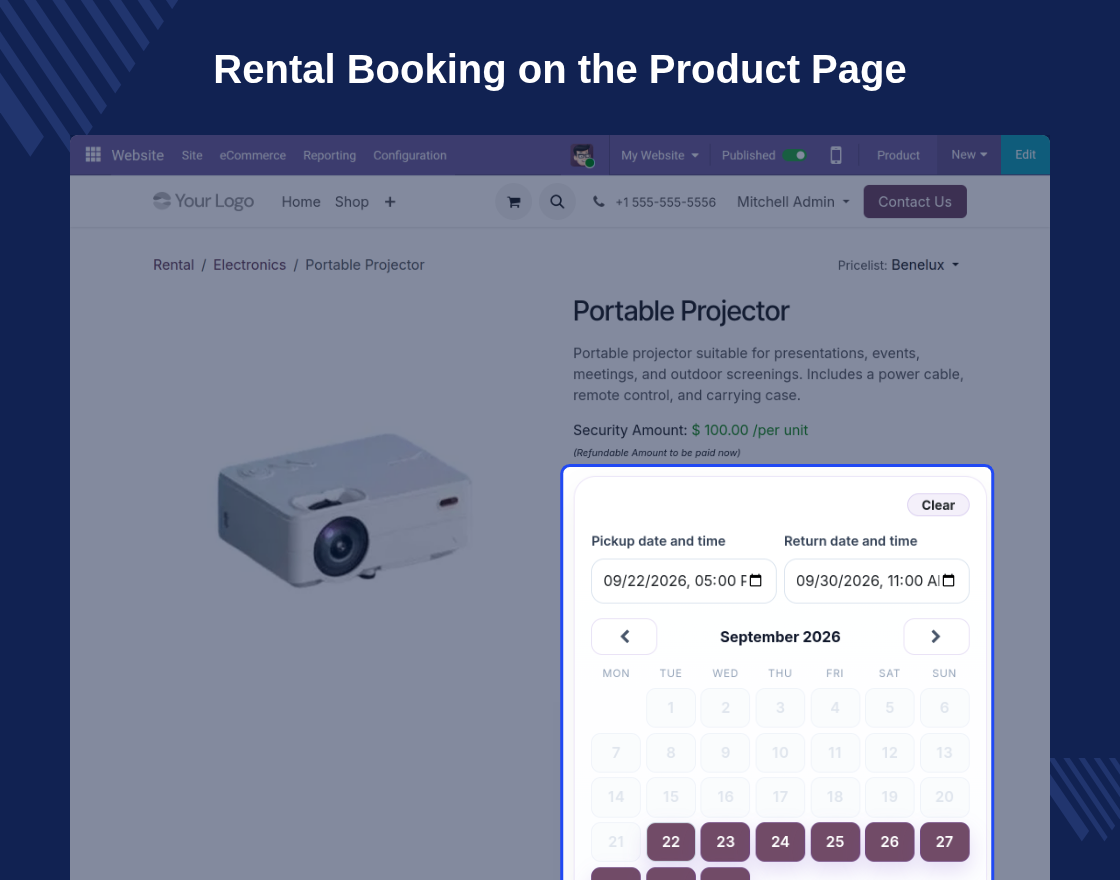Click the disabled day 15 cell

671,796
